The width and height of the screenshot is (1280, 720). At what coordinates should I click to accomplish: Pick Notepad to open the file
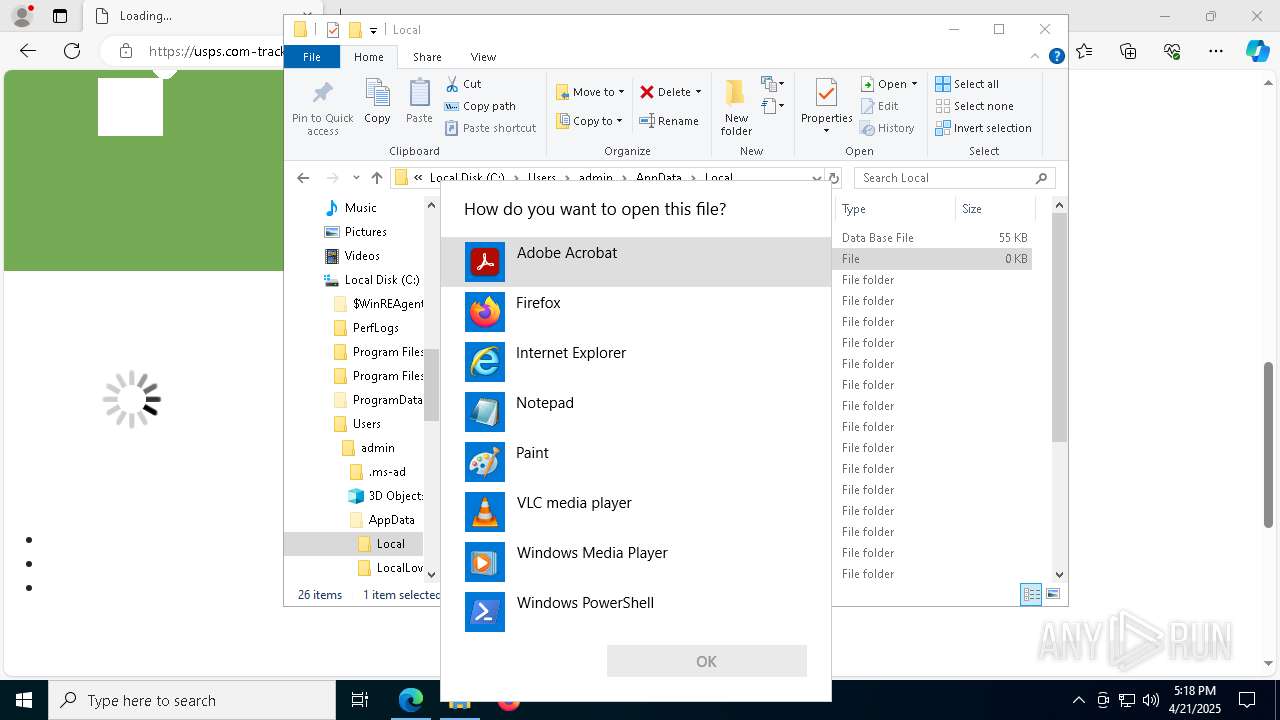(636, 412)
